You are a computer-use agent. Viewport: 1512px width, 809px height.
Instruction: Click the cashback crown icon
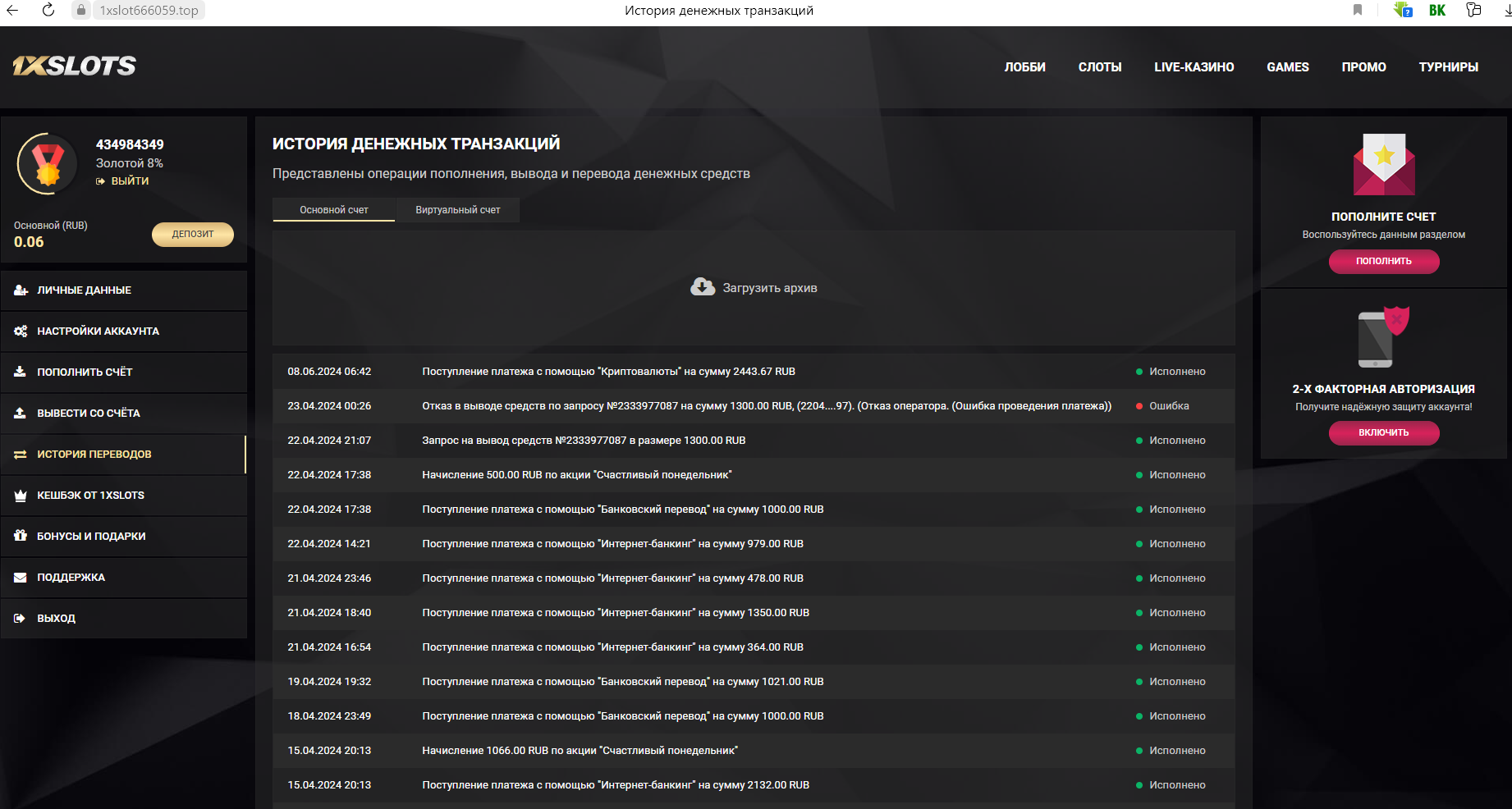(x=21, y=496)
